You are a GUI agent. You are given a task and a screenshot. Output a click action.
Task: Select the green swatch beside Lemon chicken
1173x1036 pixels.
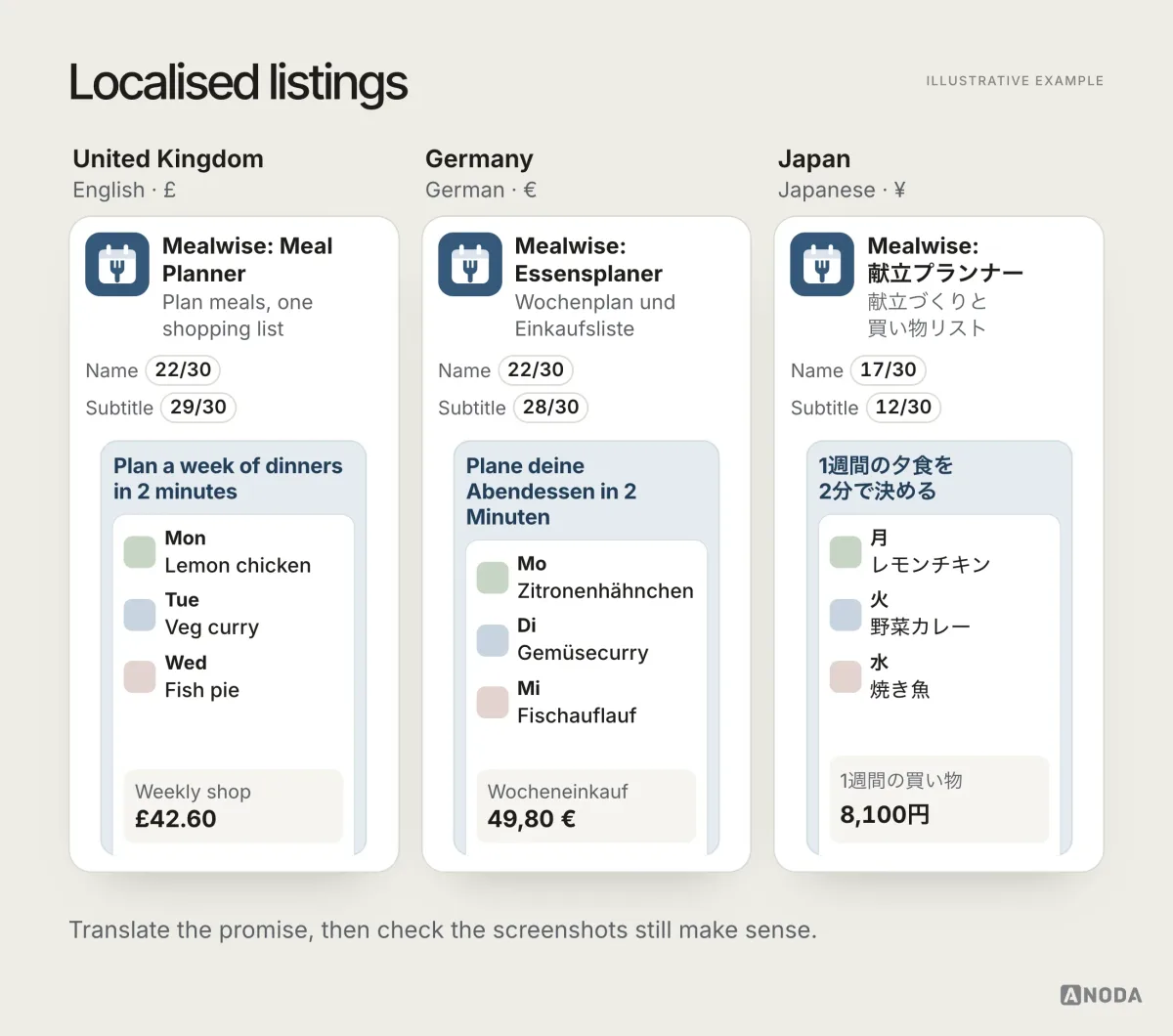(140, 552)
